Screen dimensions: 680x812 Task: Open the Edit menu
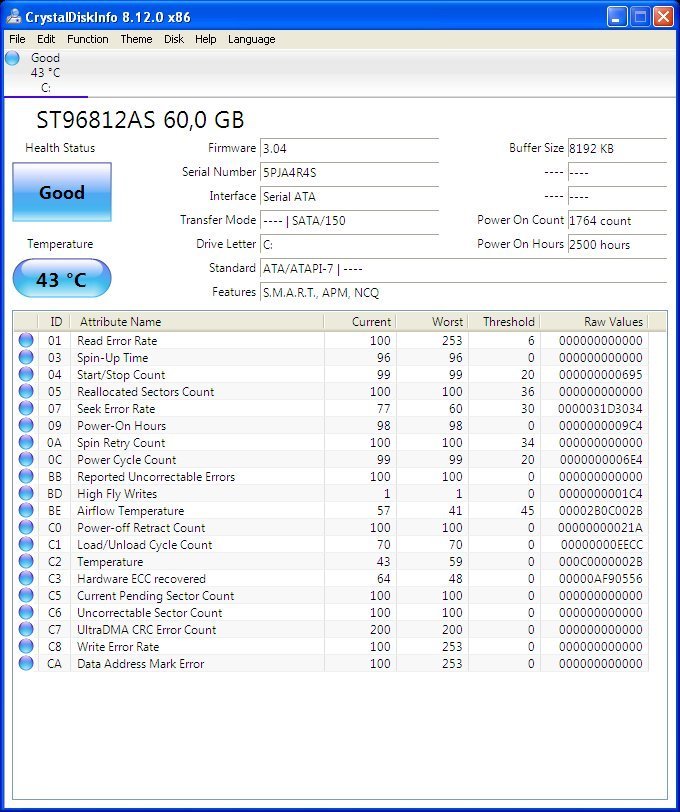(46, 39)
